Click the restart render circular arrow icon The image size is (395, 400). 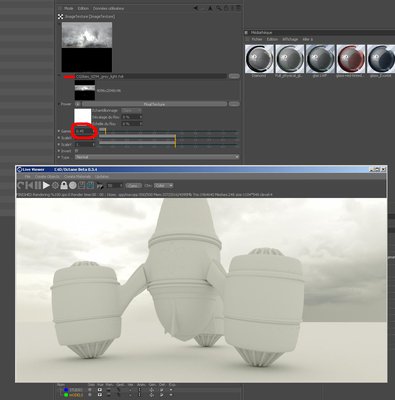point(21,186)
